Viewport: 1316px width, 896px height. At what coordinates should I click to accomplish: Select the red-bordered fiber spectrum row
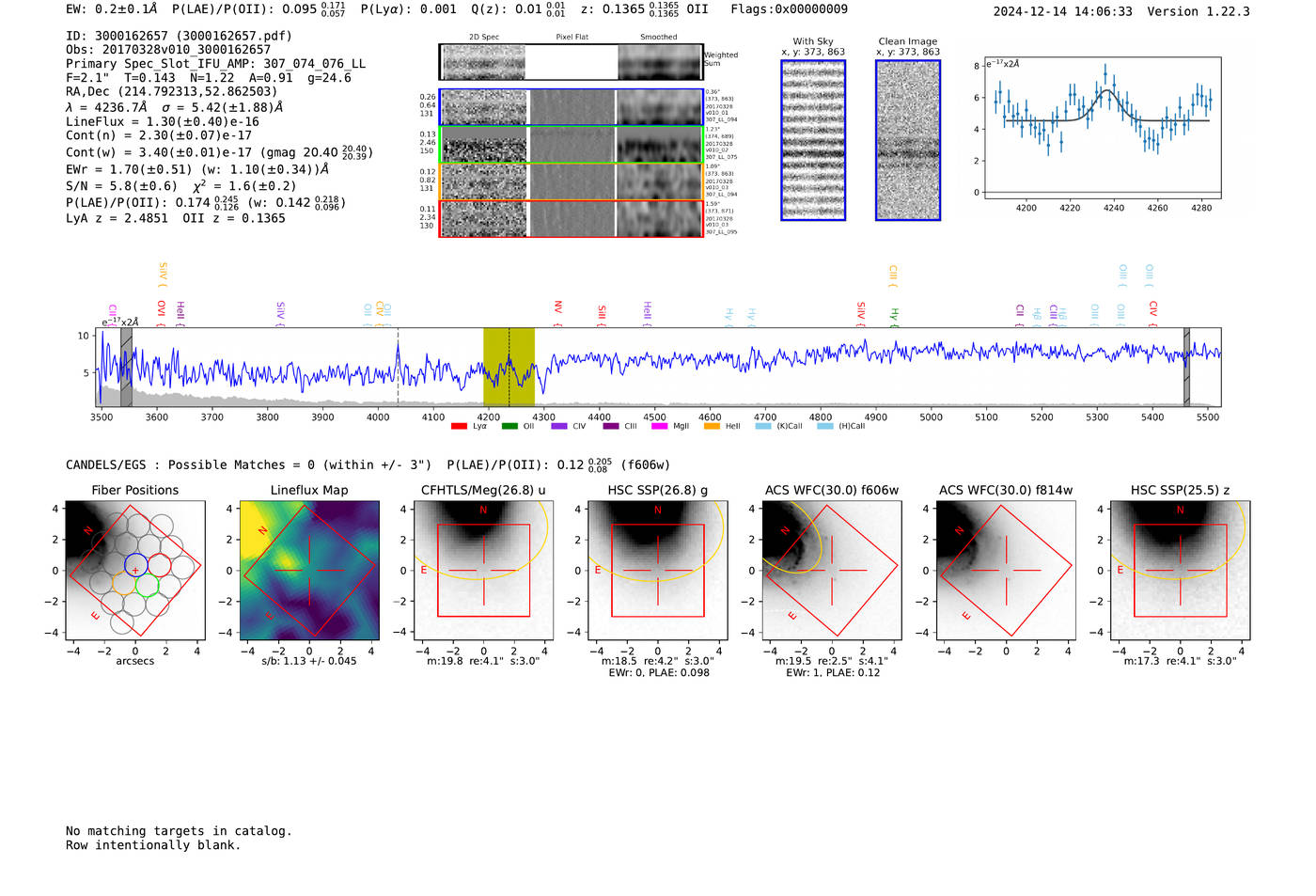[x=571, y=219]
